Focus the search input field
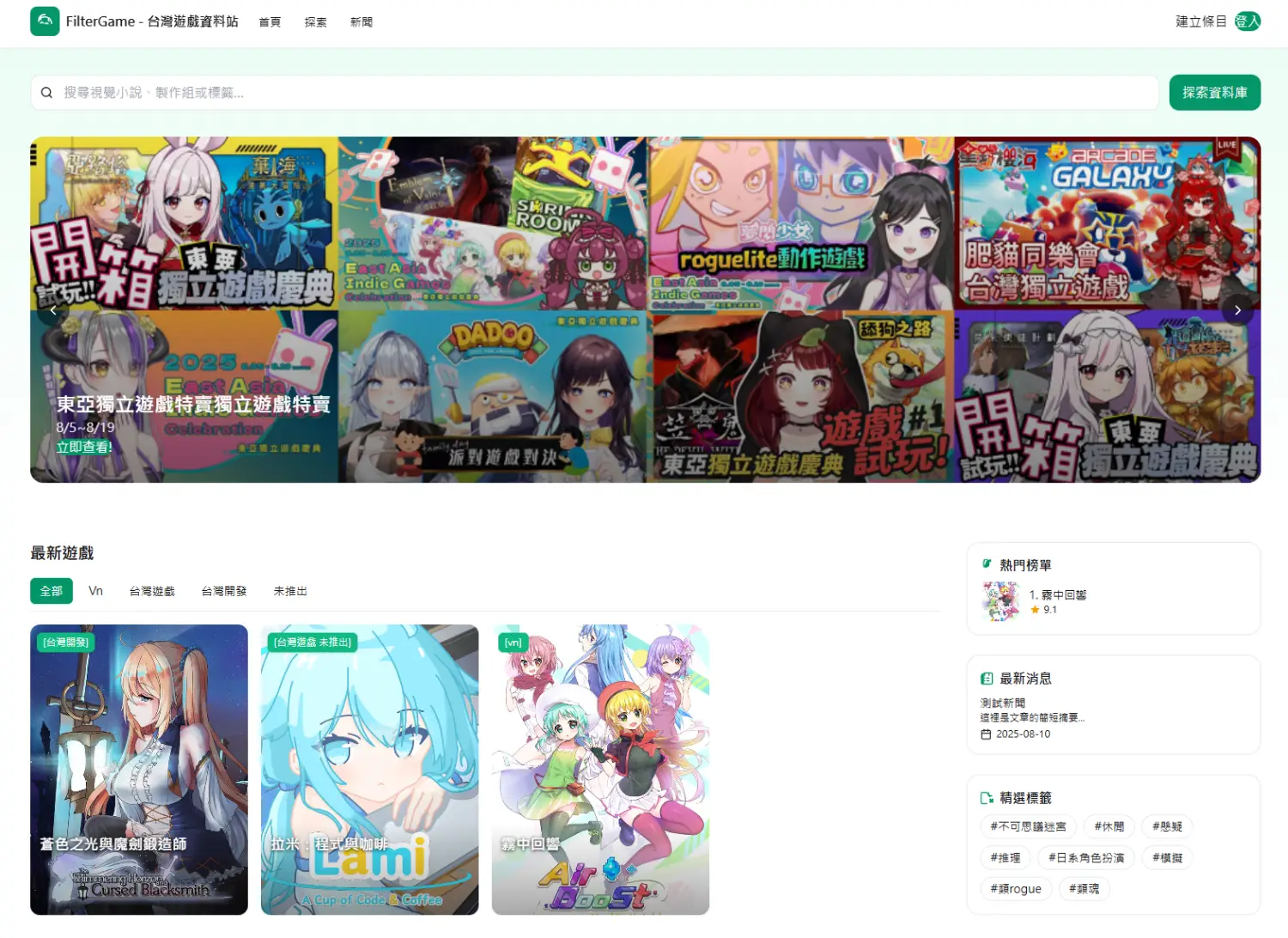The height and width of the screenshot is (938, 1288). pyautogui.click(x=594, y=93)
